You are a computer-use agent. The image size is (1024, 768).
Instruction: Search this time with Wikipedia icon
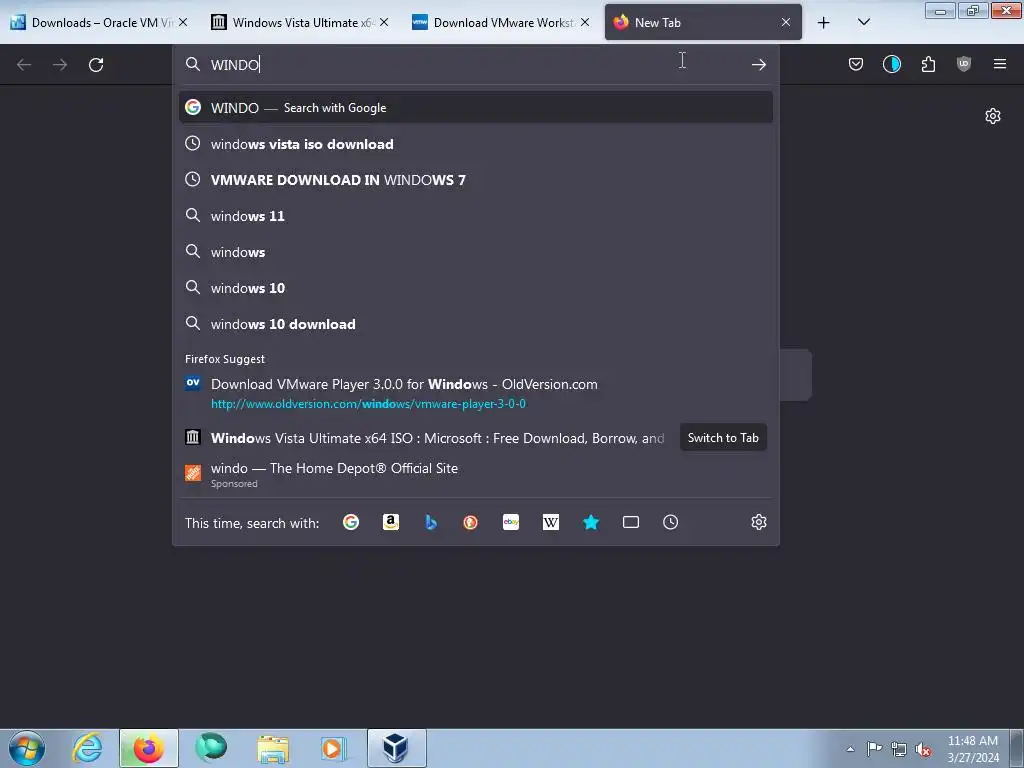tap(551, 522)
